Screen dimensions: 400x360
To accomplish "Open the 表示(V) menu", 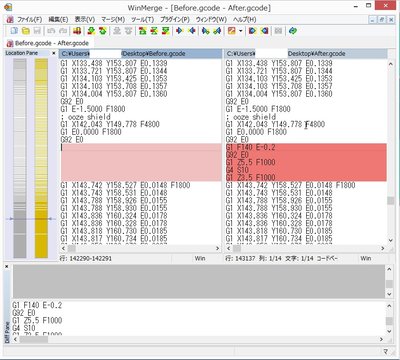I will [85, 19].
